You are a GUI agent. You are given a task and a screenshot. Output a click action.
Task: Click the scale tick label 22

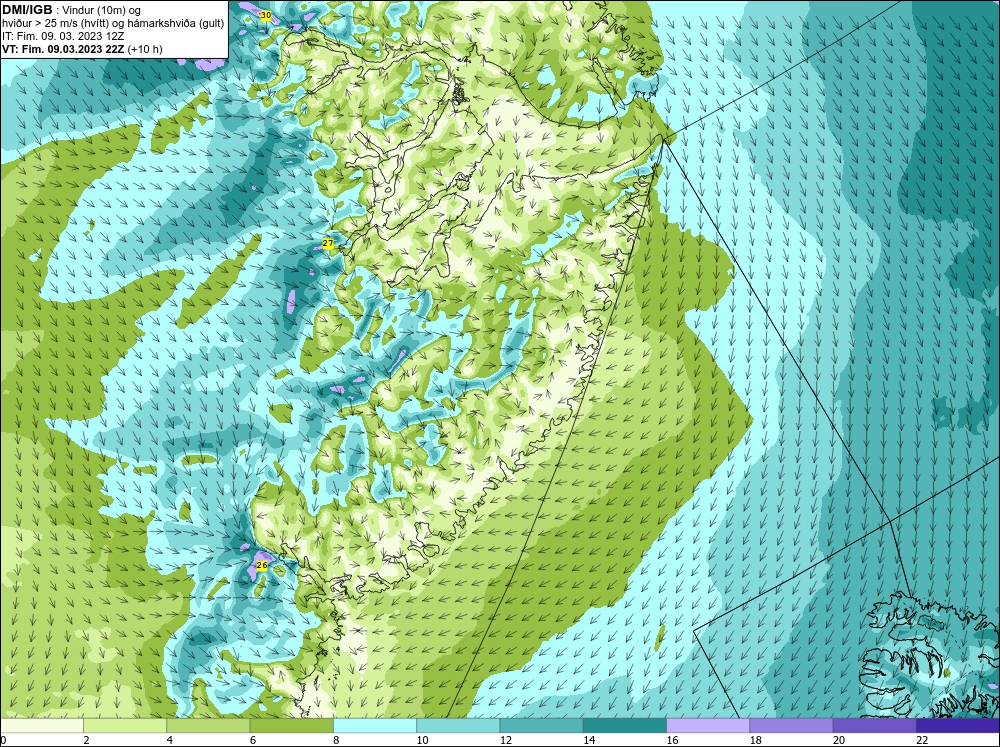click(922, 740)
